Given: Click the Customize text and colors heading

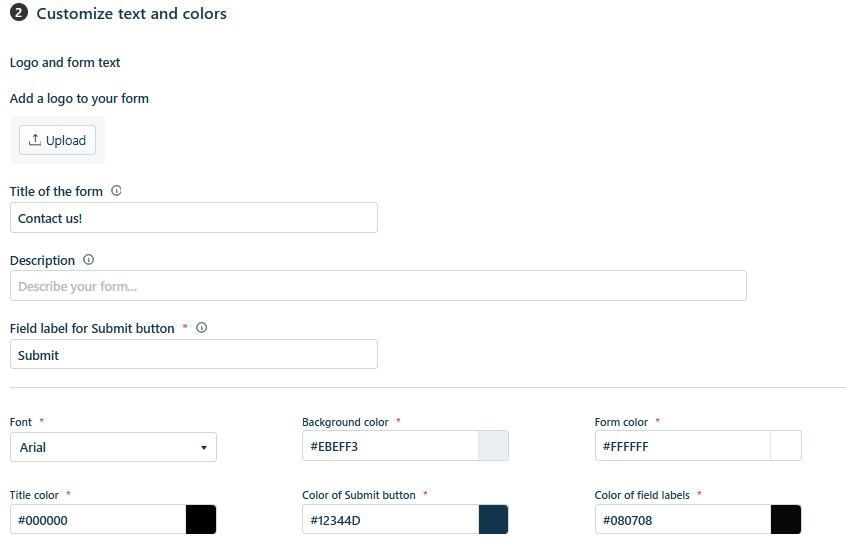Looking at the screenshot, I should (x=131, y=14).
